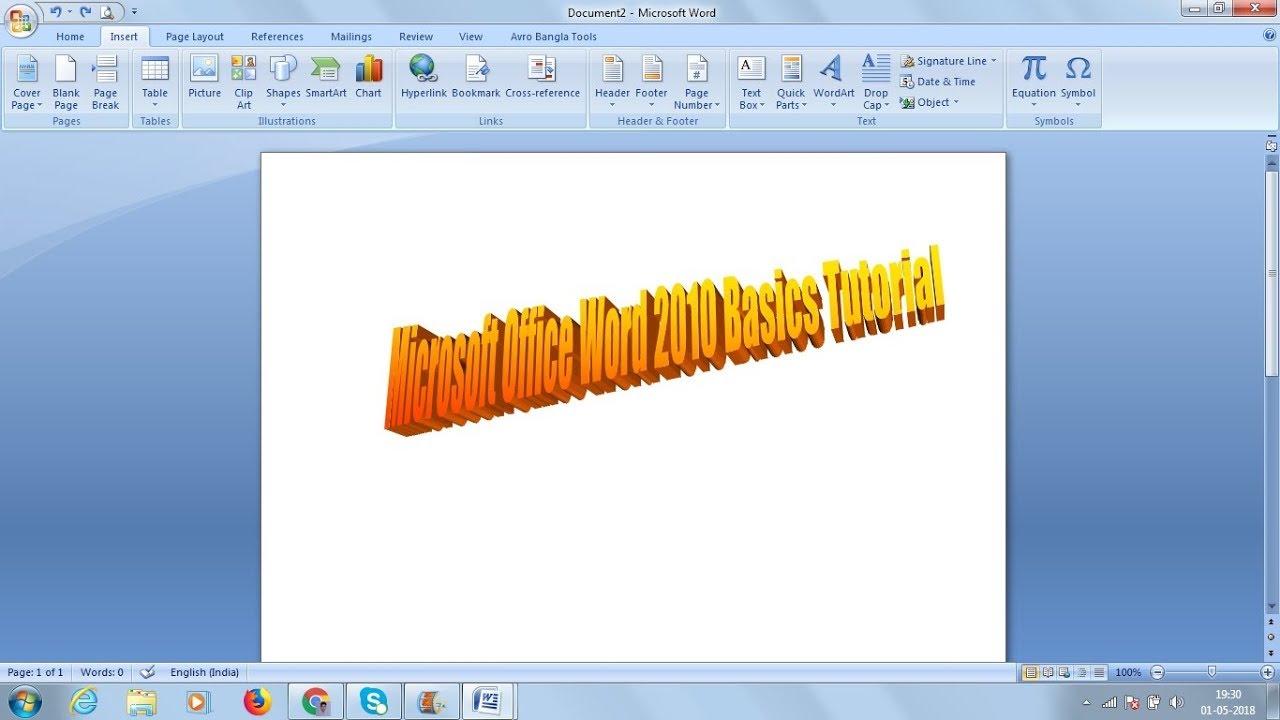Viewport: 1280px width, 720px height.
Task: Insert a Hyperlink
Action: pos(423,77)
